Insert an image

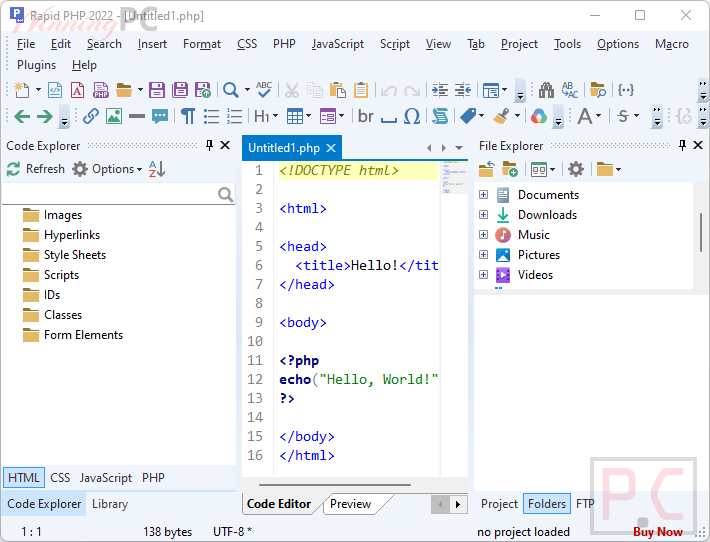point(114,116)
